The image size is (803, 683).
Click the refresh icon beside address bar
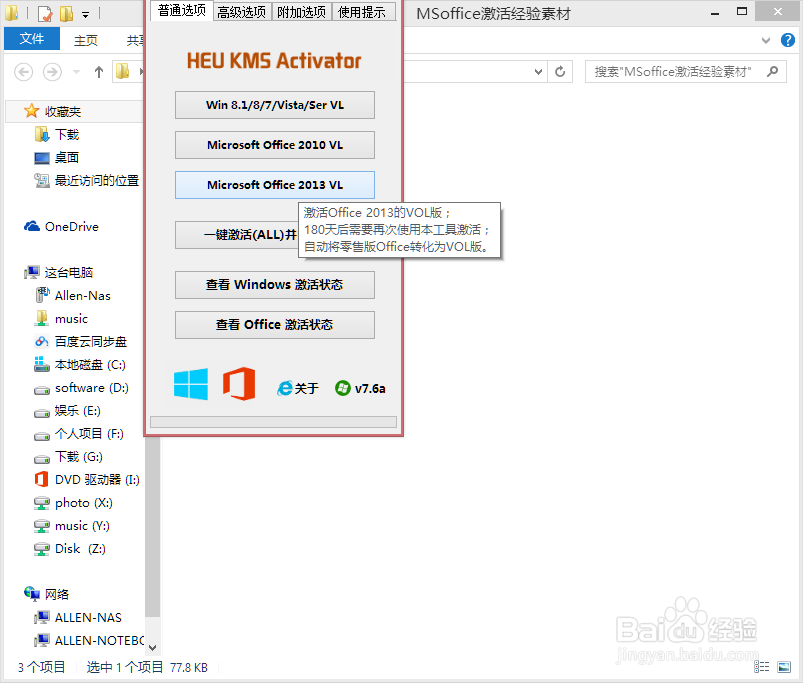[x=560, y=72]
